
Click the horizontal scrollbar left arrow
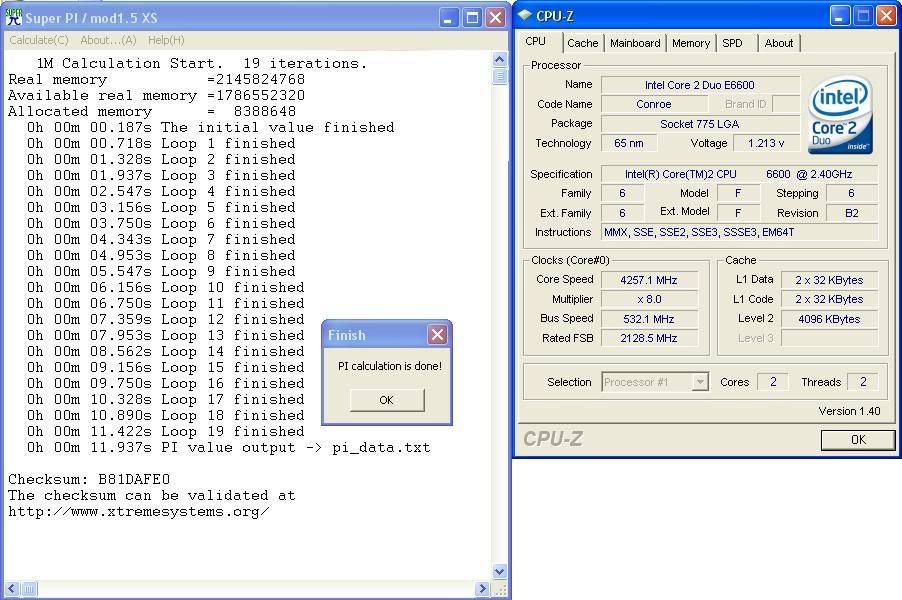click(9, 589)
